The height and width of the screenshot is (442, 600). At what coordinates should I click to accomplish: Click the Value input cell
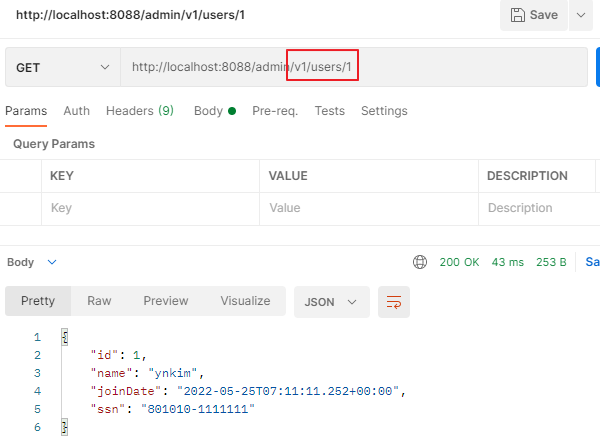pos(369,209)
